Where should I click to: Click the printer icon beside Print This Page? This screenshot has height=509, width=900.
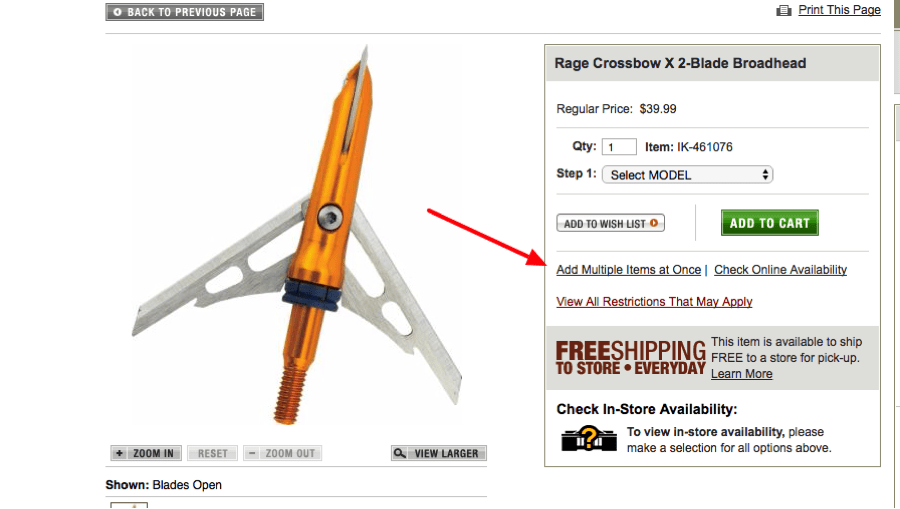pyautogui.click(x=783, y=10)
